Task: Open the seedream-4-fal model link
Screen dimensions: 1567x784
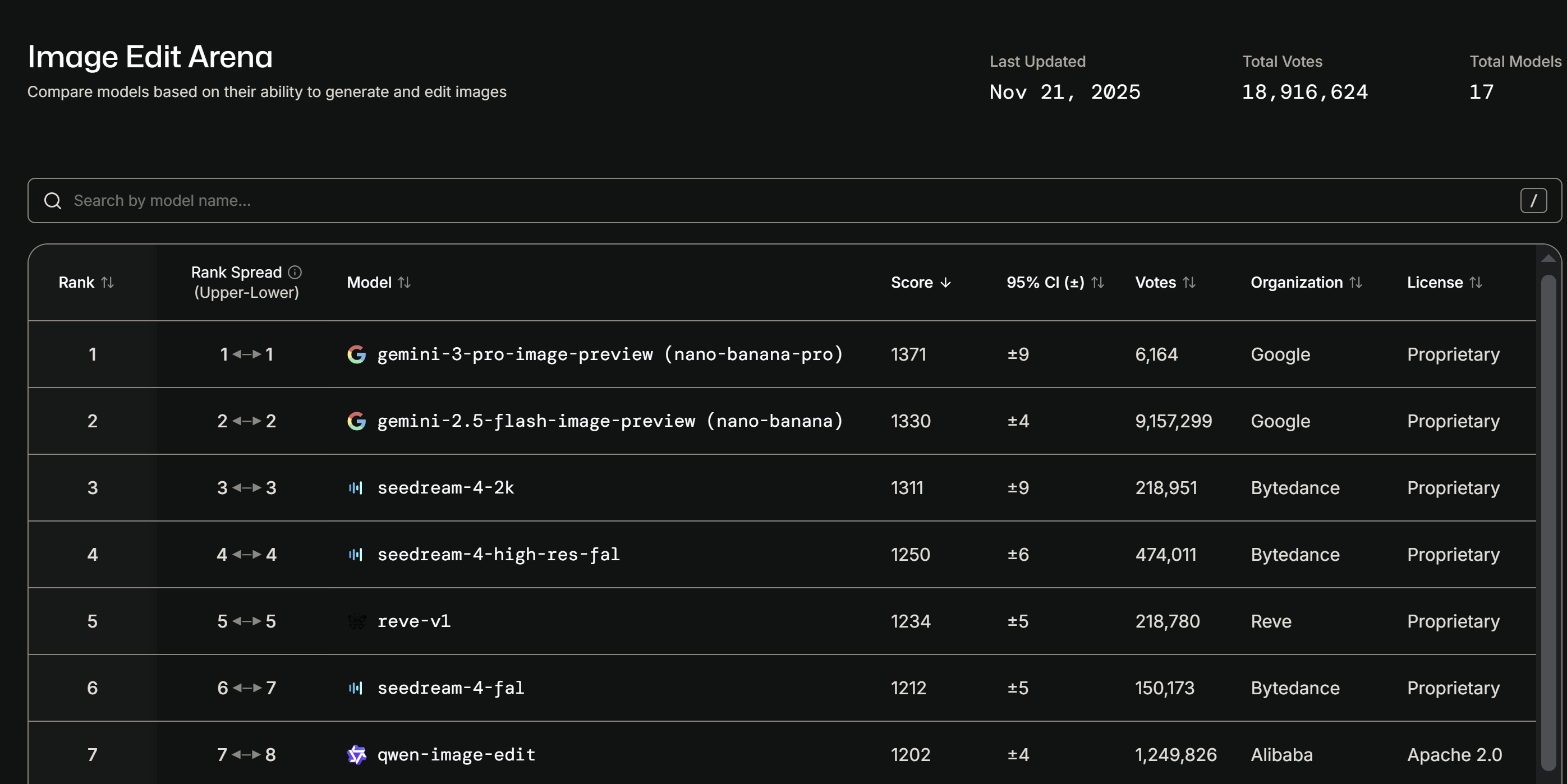Action: [x=451, y=688]
